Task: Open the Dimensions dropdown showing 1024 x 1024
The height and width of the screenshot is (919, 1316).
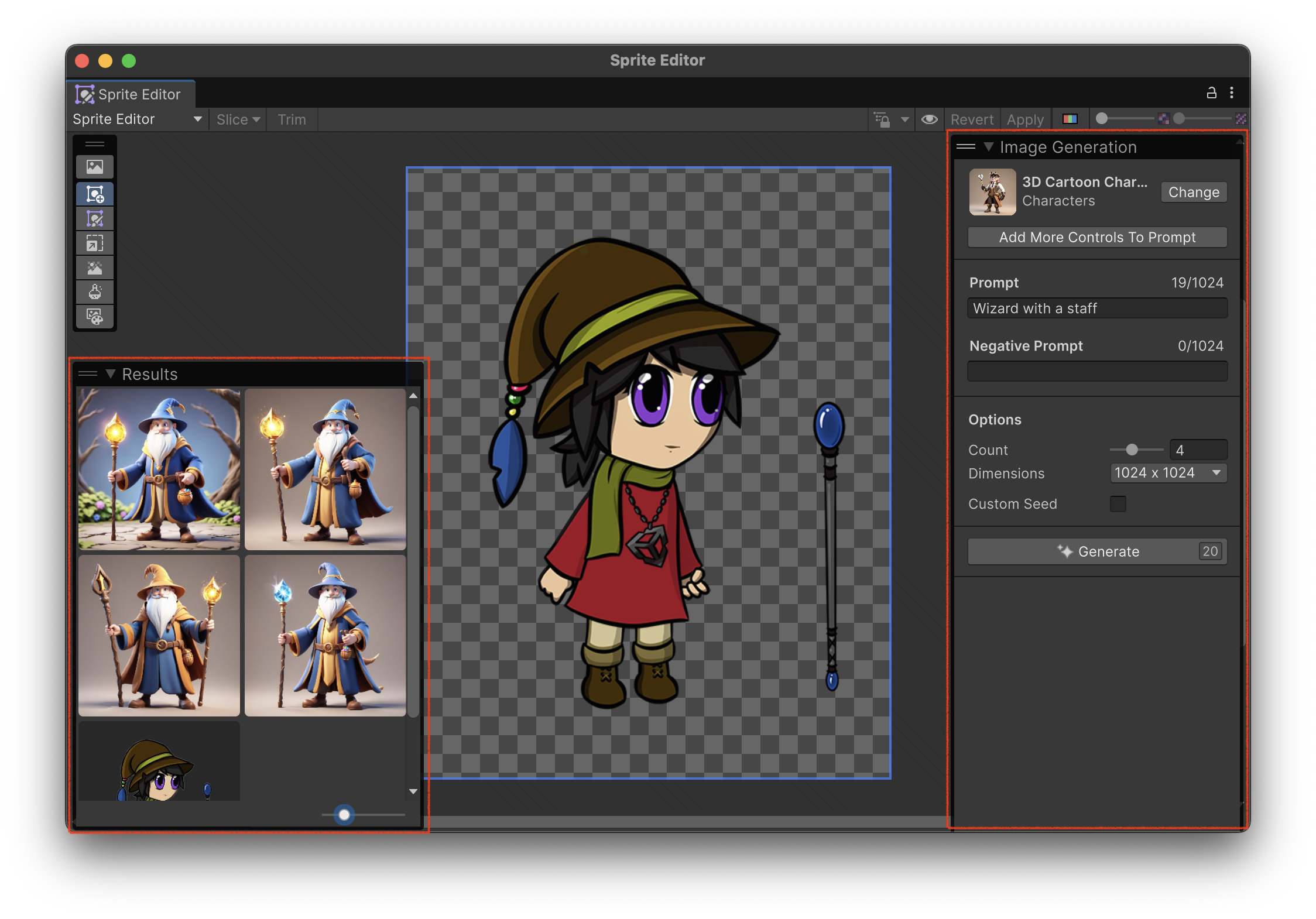Action: coord(1168,473)
